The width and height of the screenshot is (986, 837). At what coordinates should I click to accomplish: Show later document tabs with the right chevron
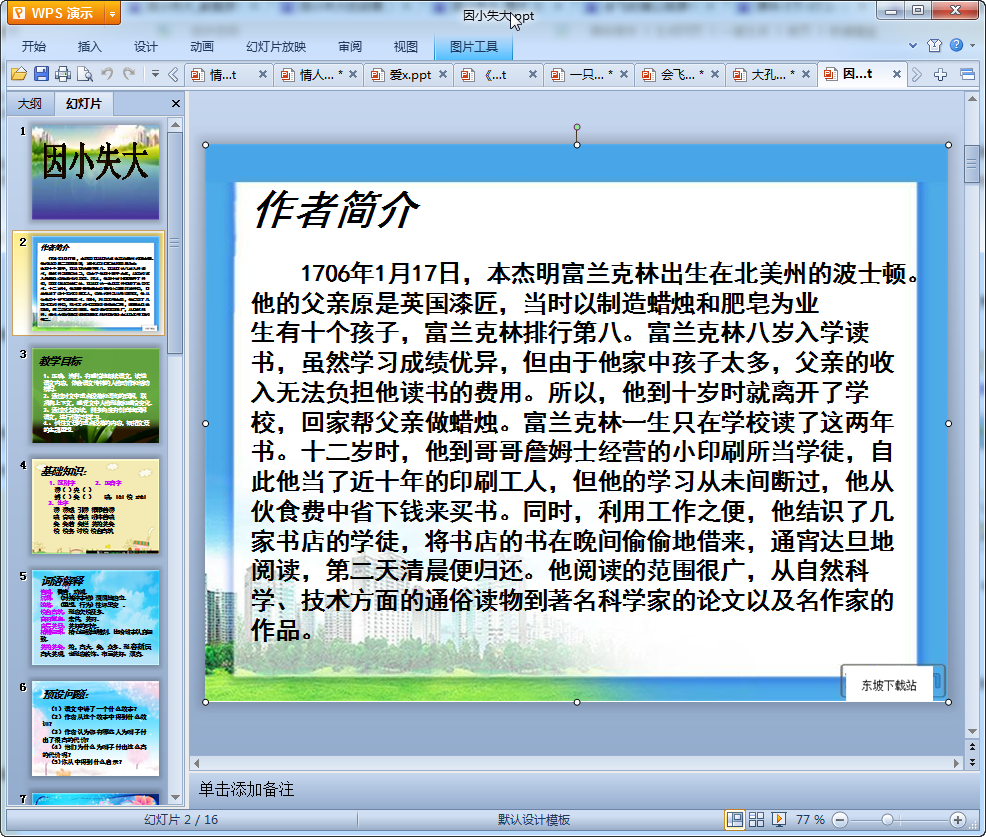pyautogui.click(x=917, y=75)
